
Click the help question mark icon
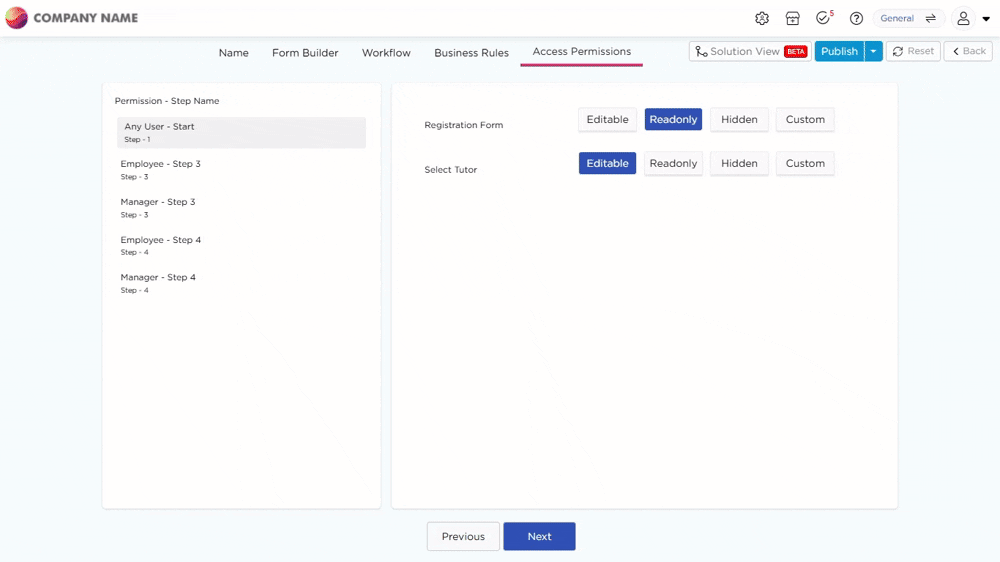[856, 18]
